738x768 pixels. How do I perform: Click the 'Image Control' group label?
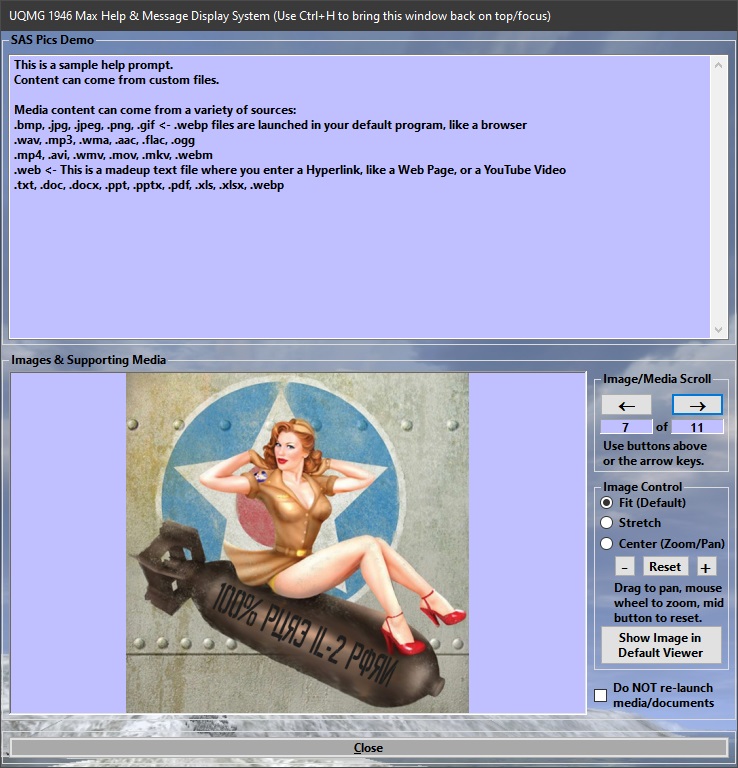tap(642, 486)
